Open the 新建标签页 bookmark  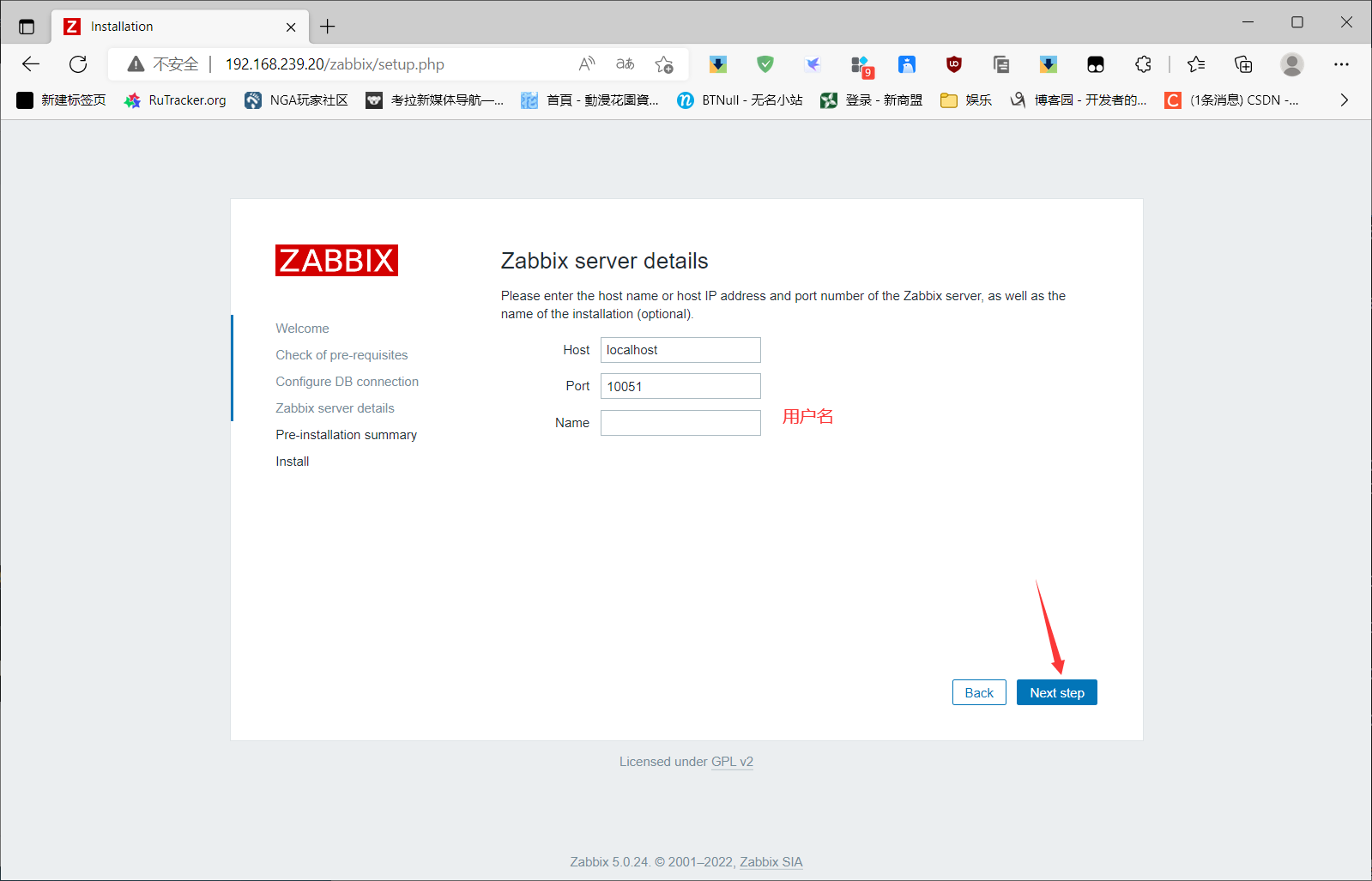coord(62,100)
